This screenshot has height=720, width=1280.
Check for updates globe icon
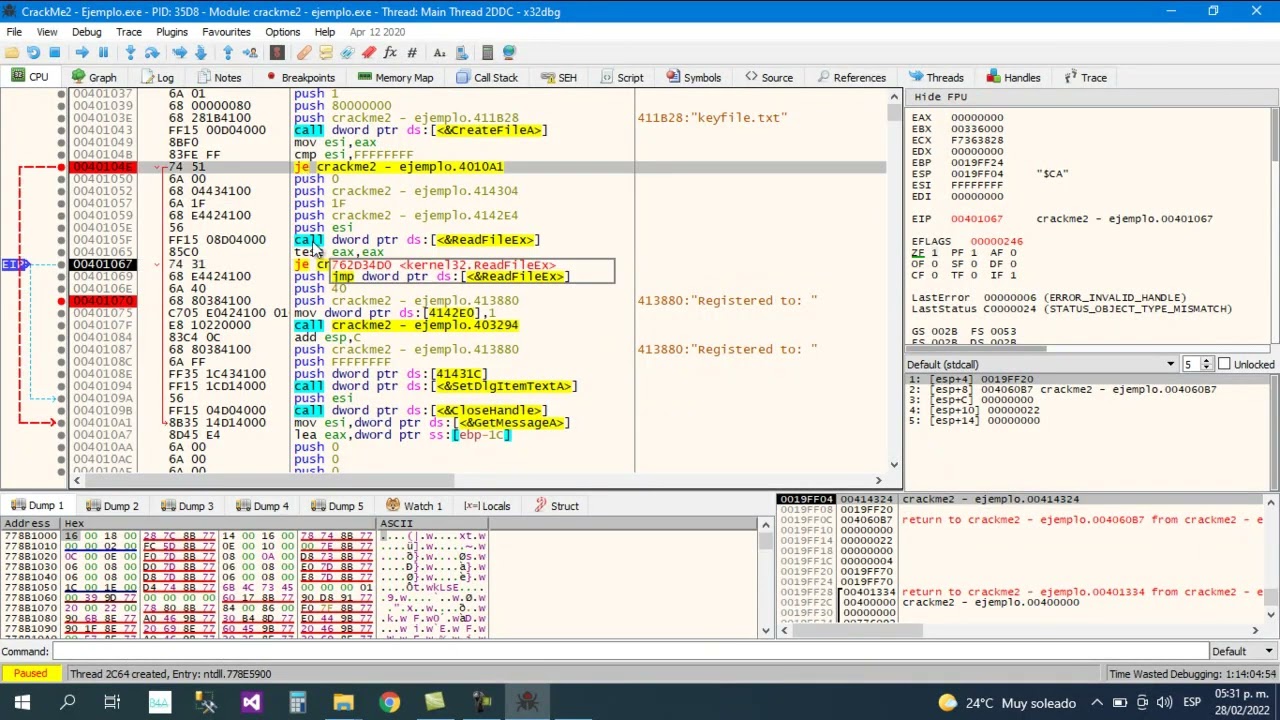tap(509, 52)
